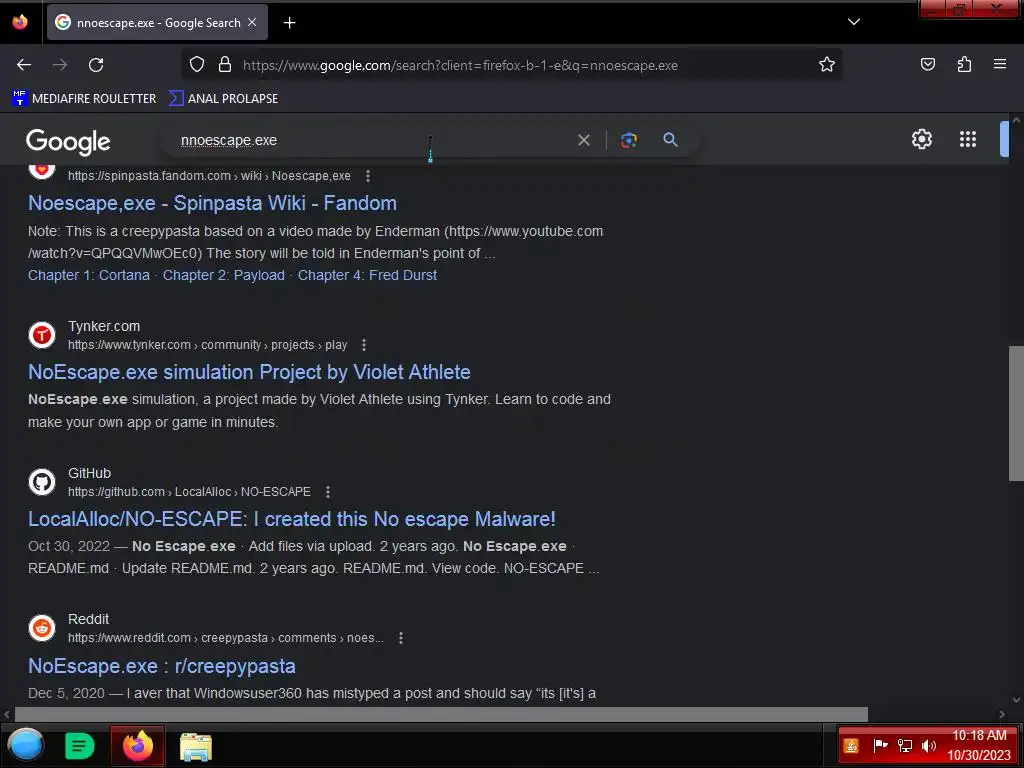This screenshot has height=768, width=1024.
Task: Open the file explorer taskbar icon
Action: (195, 746)
